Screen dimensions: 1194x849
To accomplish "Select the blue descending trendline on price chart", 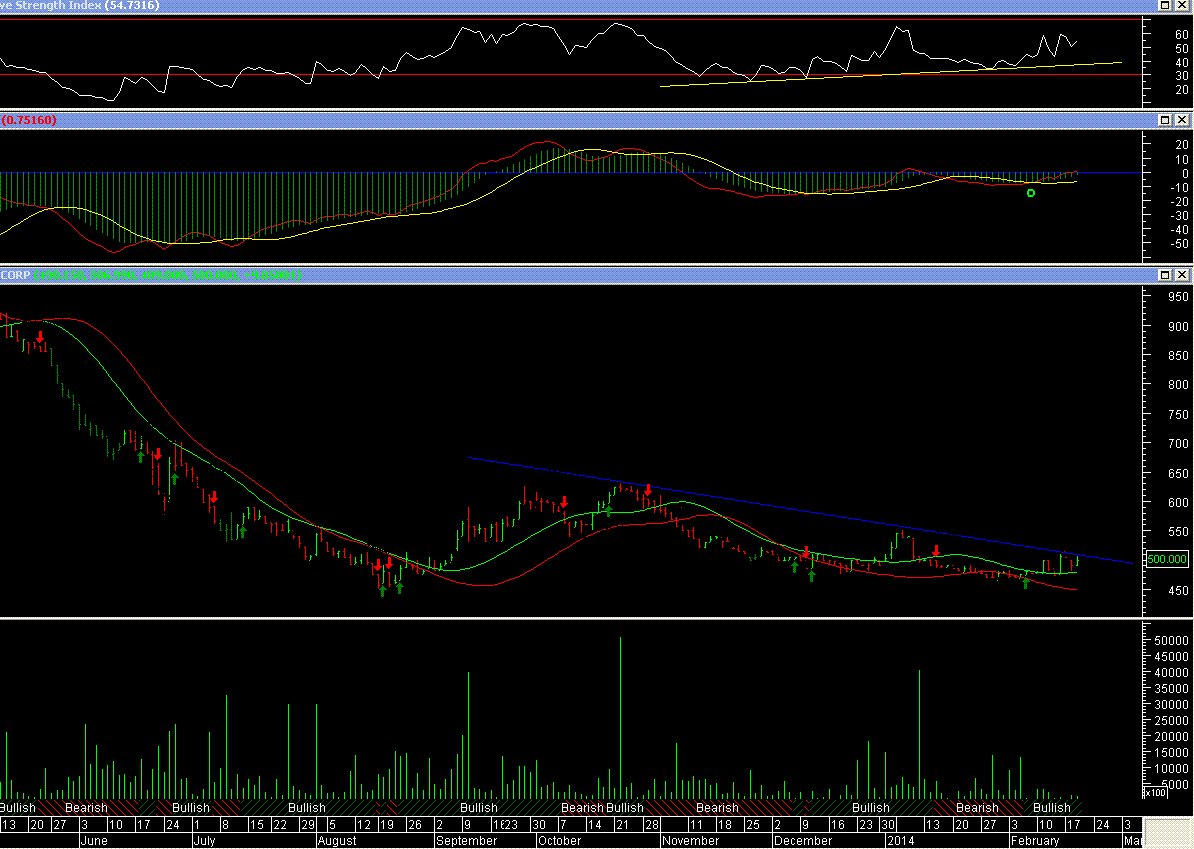I will (x=800, y=510).
